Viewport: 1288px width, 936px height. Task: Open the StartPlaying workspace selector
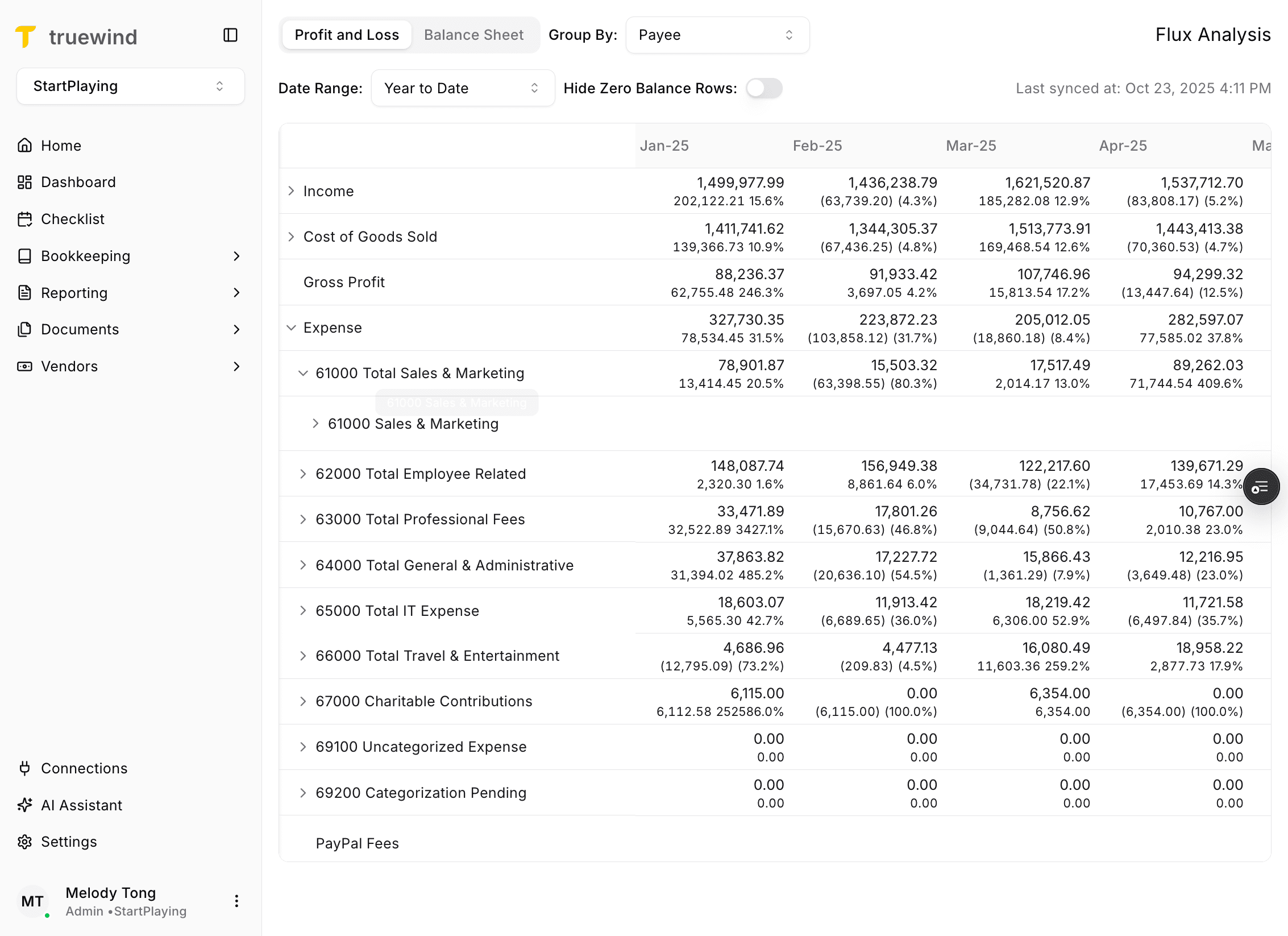pyautogui.click(x=130, y=86)
